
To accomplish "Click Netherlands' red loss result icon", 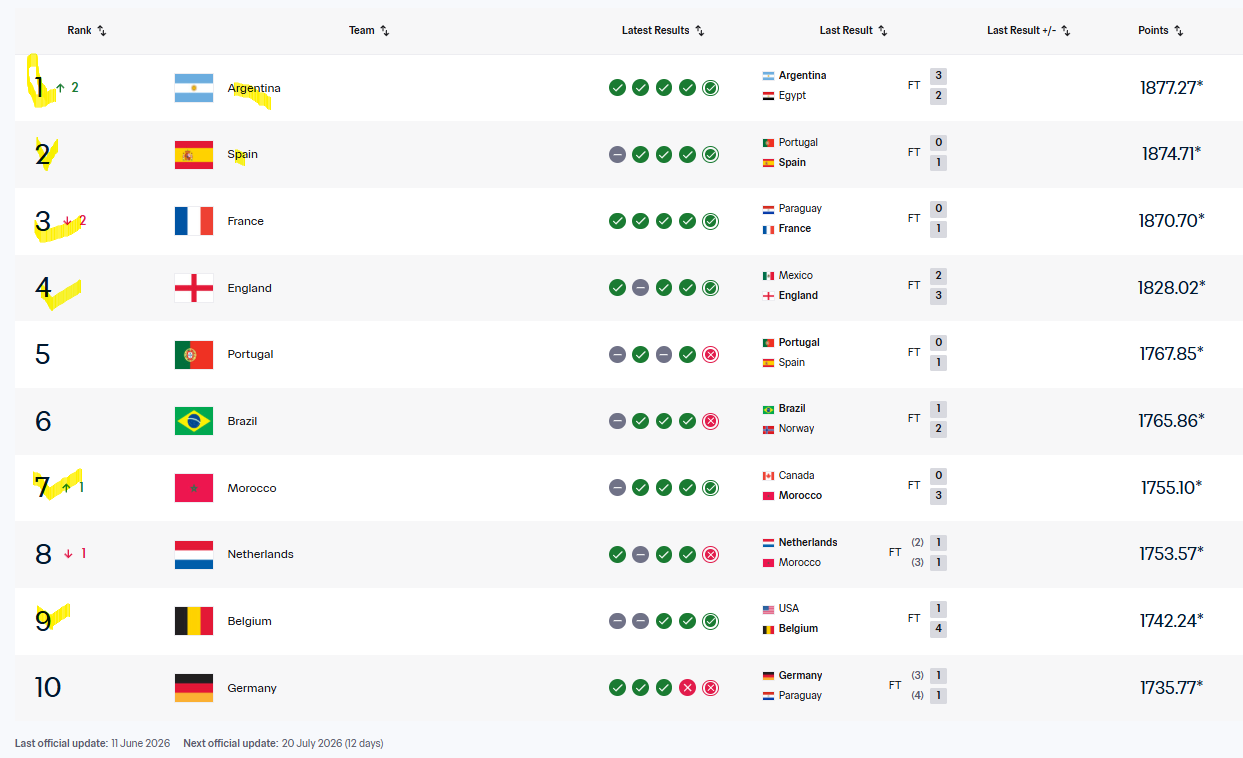I will pyautogui.click(x=711, y=554).
